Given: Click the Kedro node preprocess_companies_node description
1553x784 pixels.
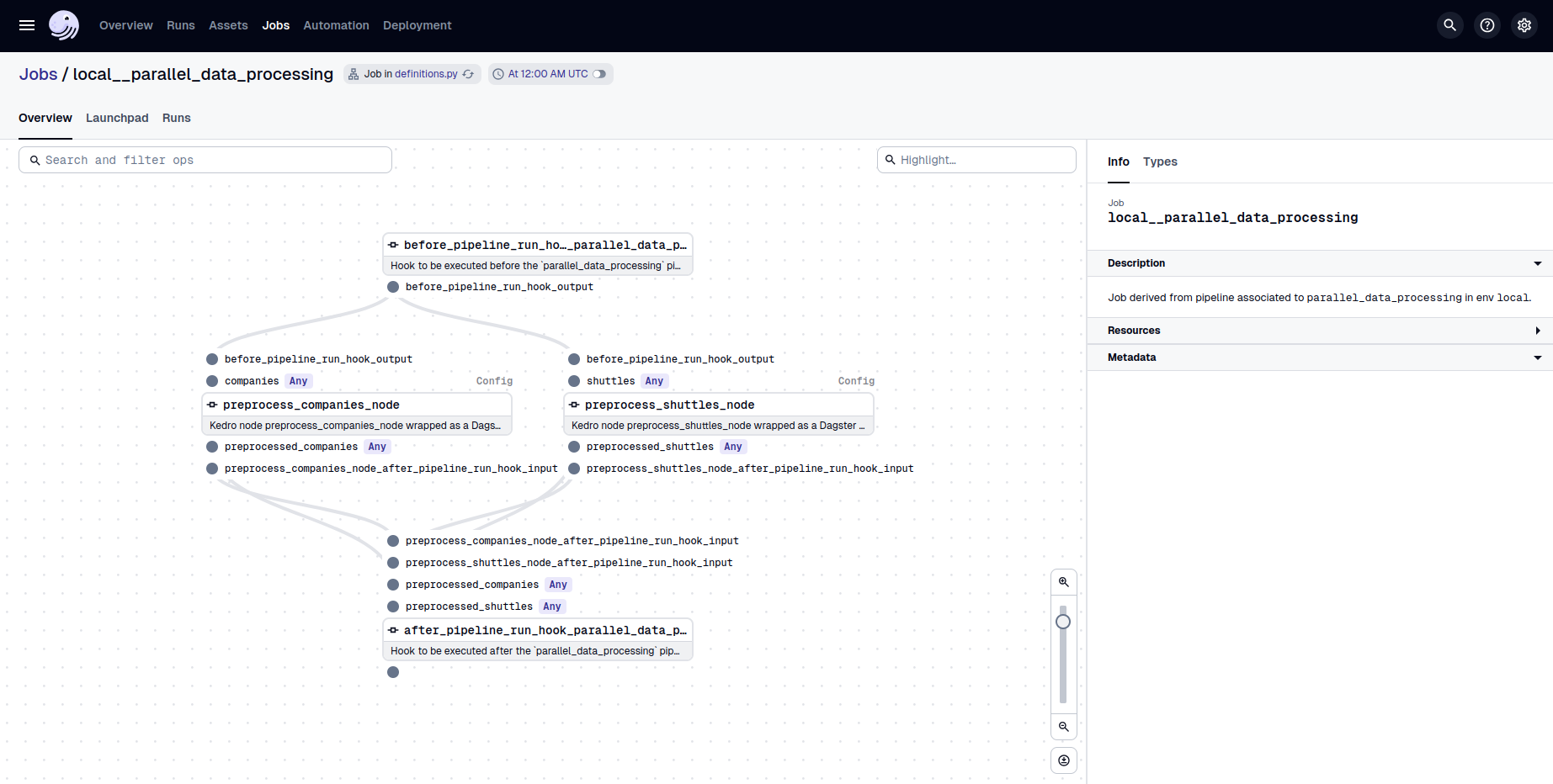Looking at the screenshot, I should tap(357, 426).
